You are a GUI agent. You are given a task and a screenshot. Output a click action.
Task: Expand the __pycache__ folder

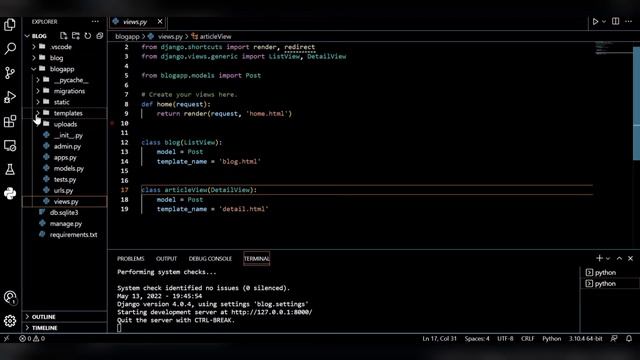(38, 80)
